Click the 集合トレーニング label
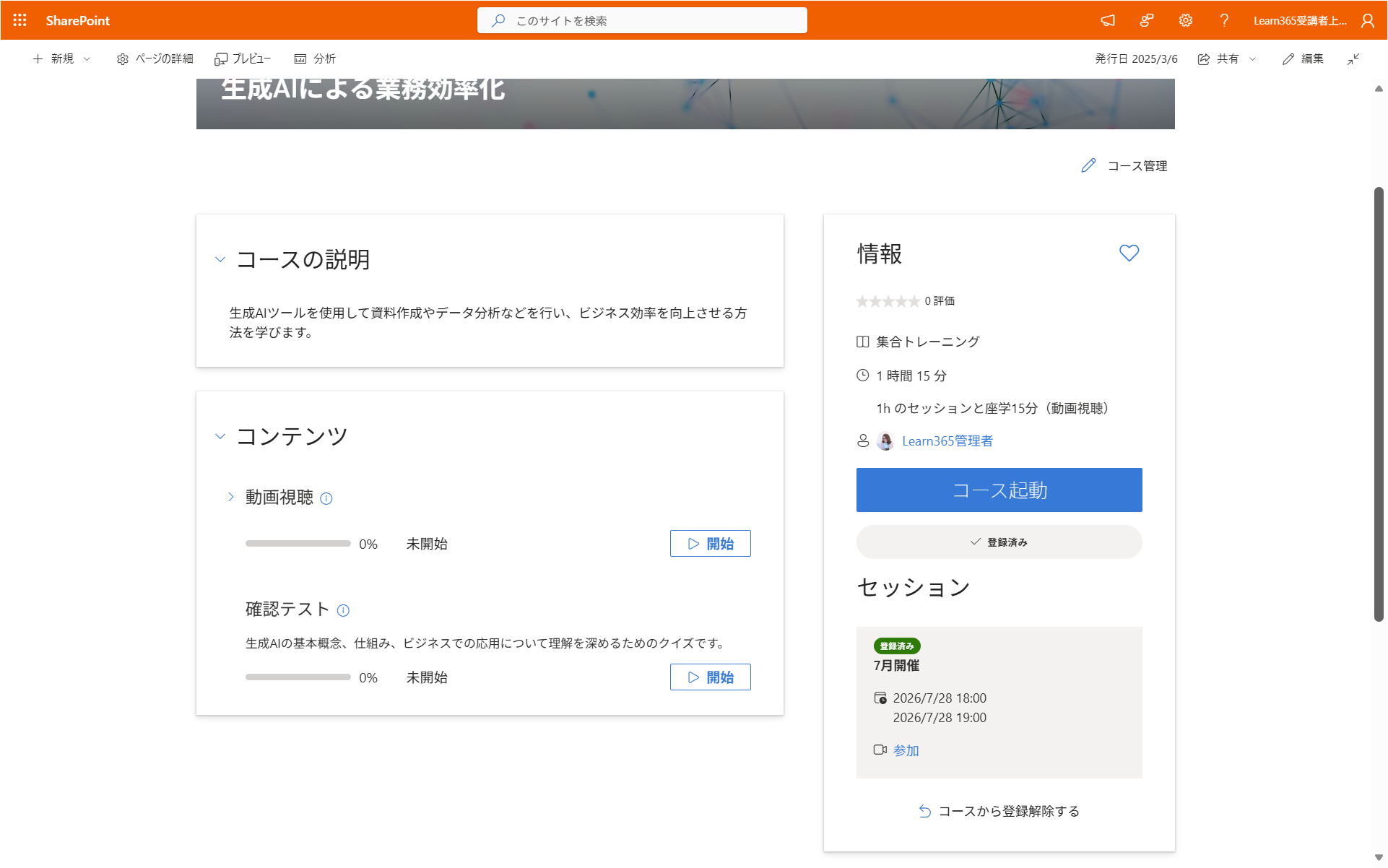 pos(927,341)
